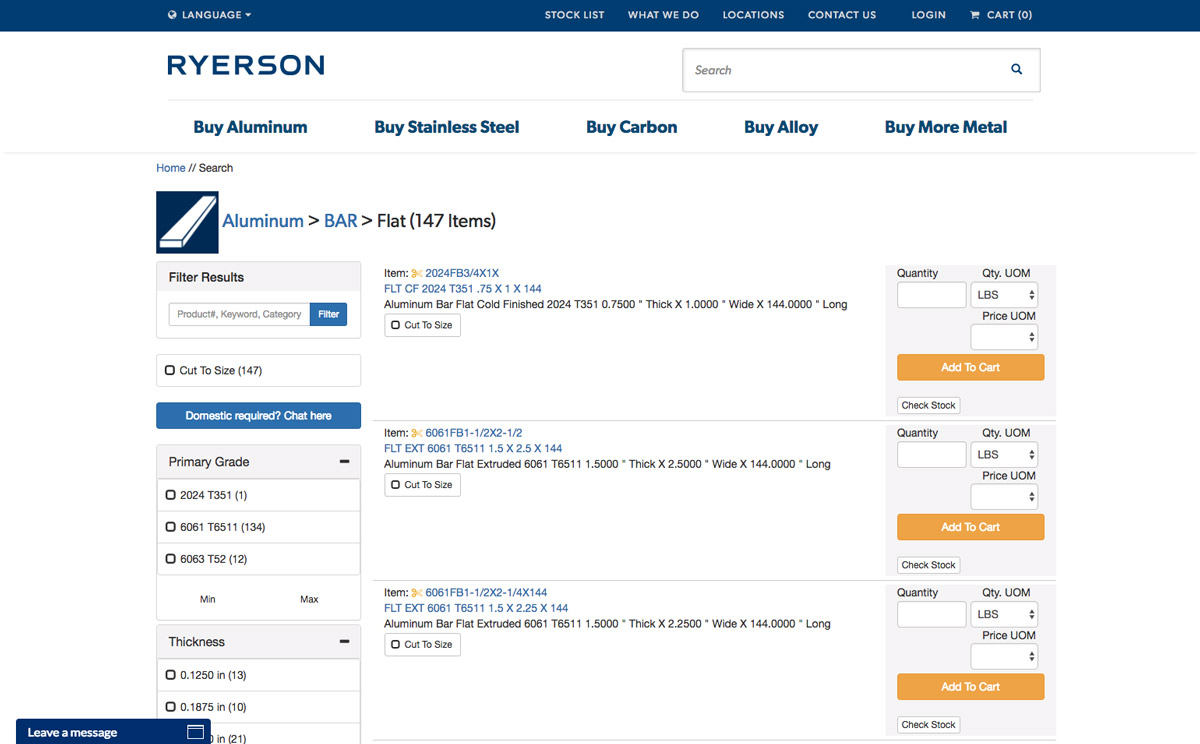1200x744 pixels.
Task: Click scissors icon beside 6061FB1-1/2X2-1/4X144
Action: (417, 593)
